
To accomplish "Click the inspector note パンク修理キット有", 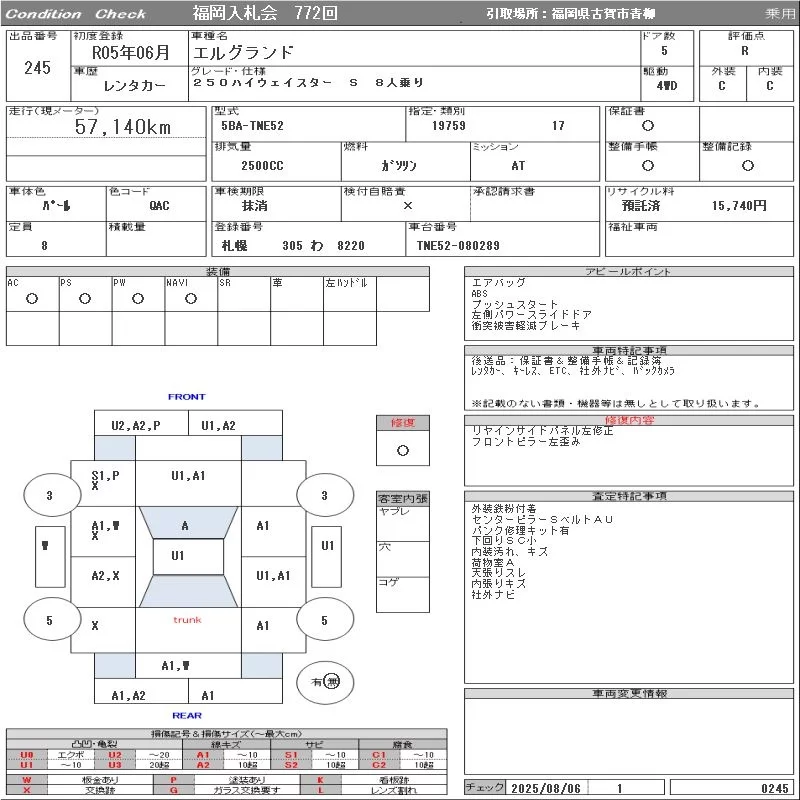I will [x=520, y=530].
